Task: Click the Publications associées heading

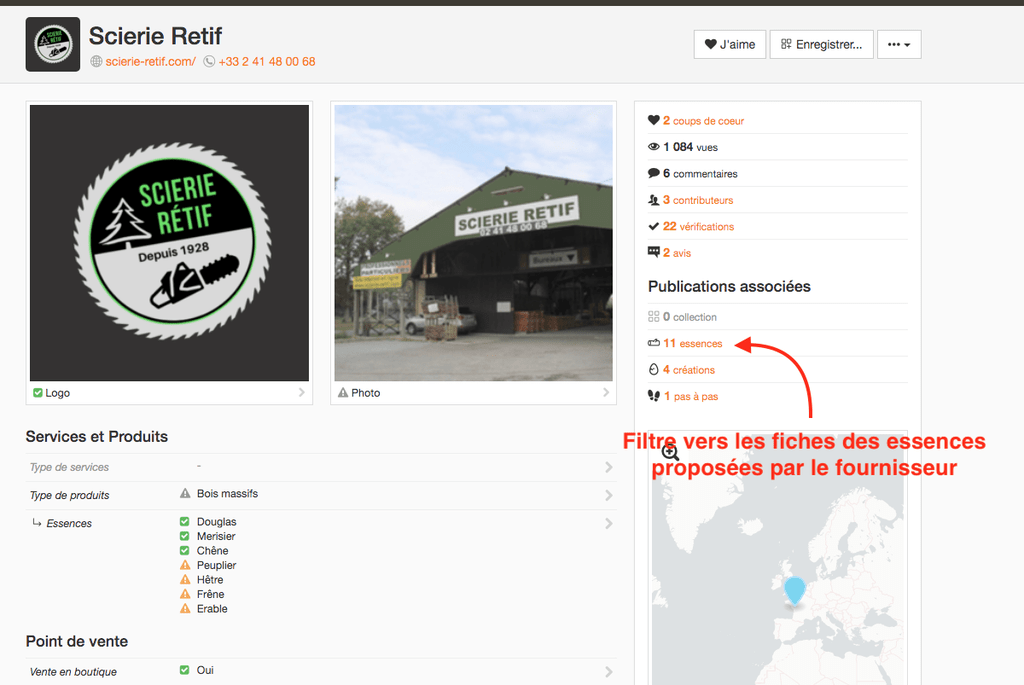Action: pos(729,286)
